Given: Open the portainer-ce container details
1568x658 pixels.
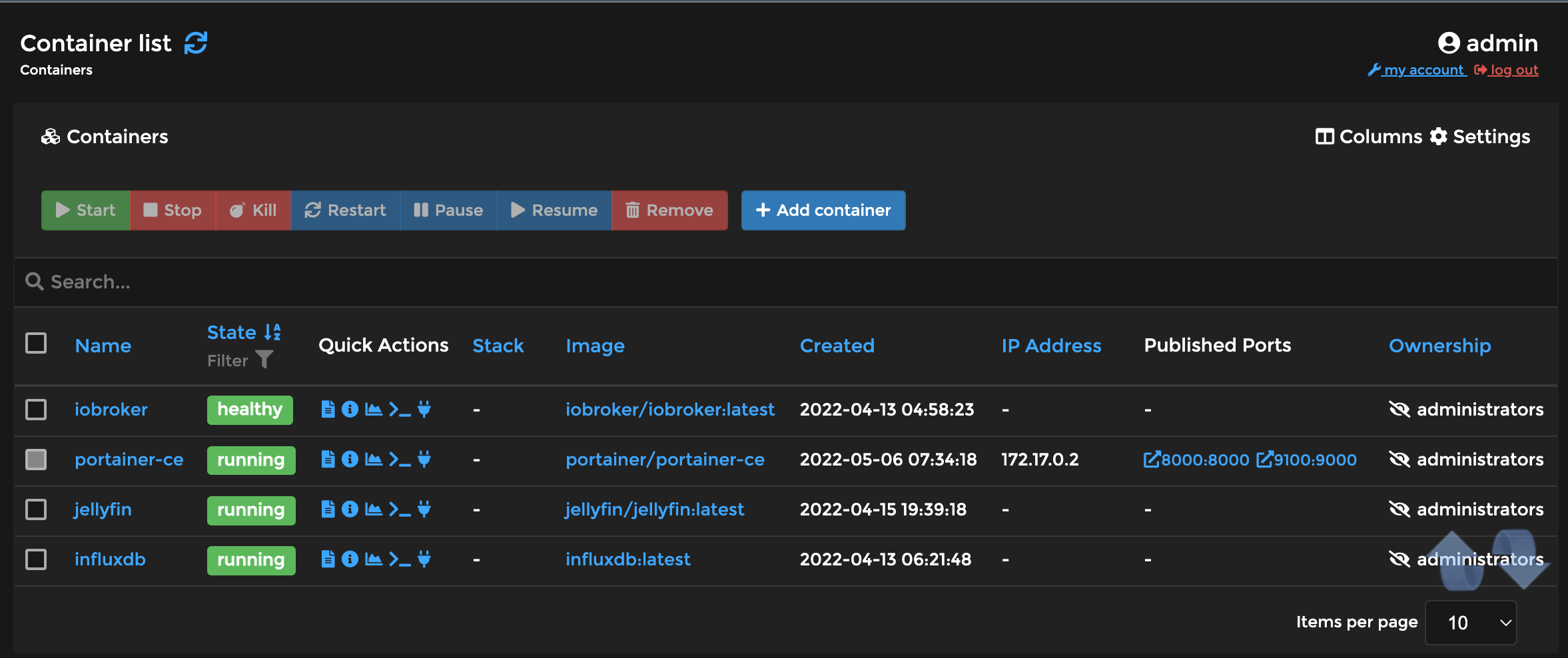Looking at the screenshot, I should pos(129,459).
